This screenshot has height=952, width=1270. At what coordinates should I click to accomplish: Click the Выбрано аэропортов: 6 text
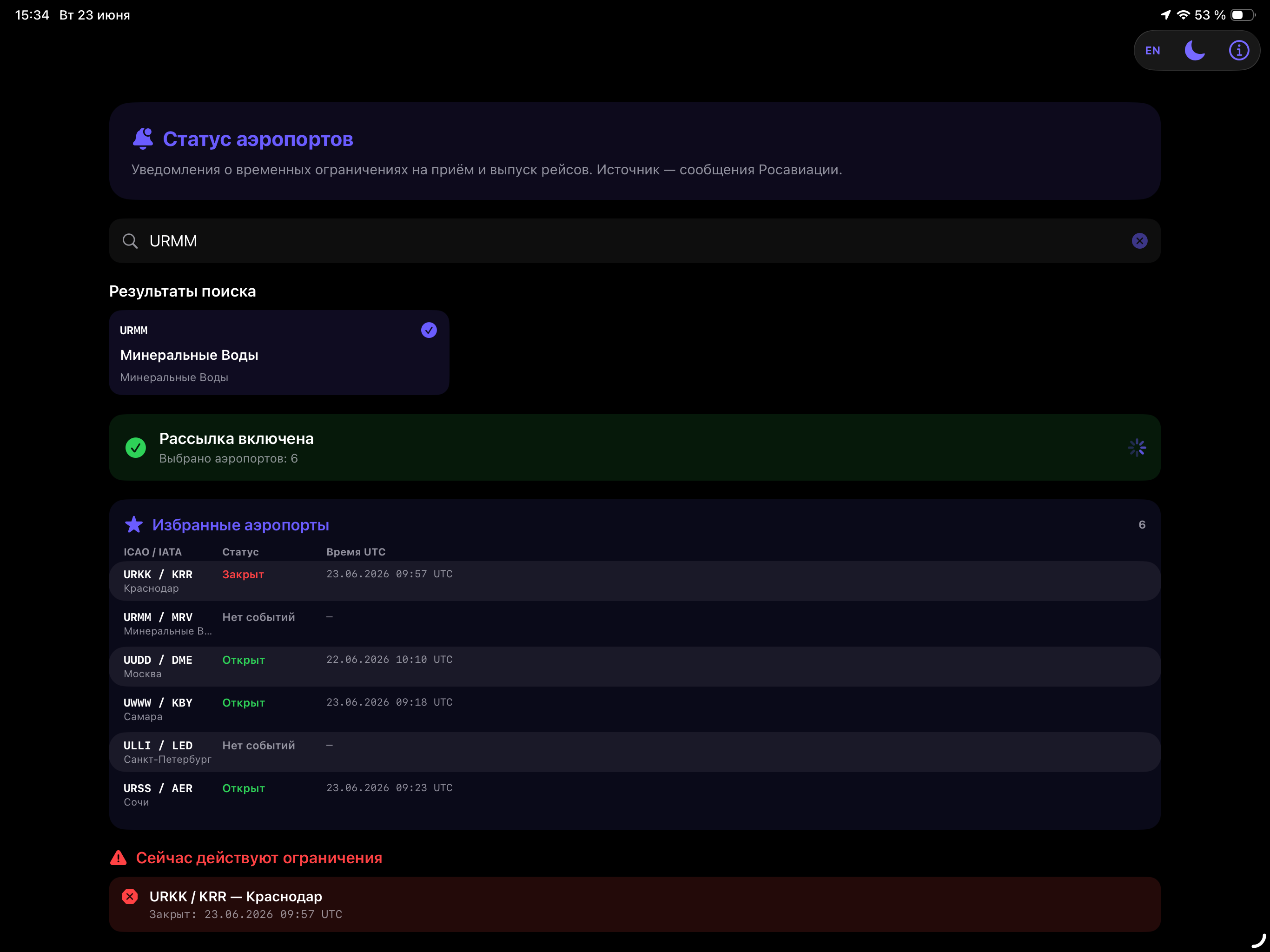coord(229,459)
